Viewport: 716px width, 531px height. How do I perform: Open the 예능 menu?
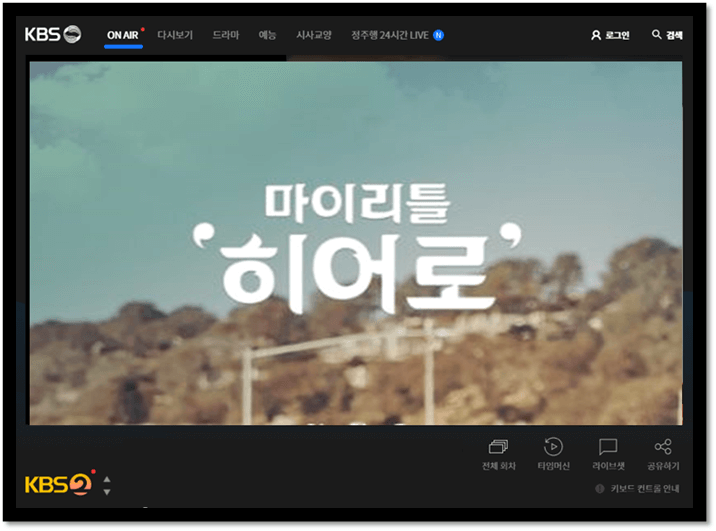coord(267,35)
